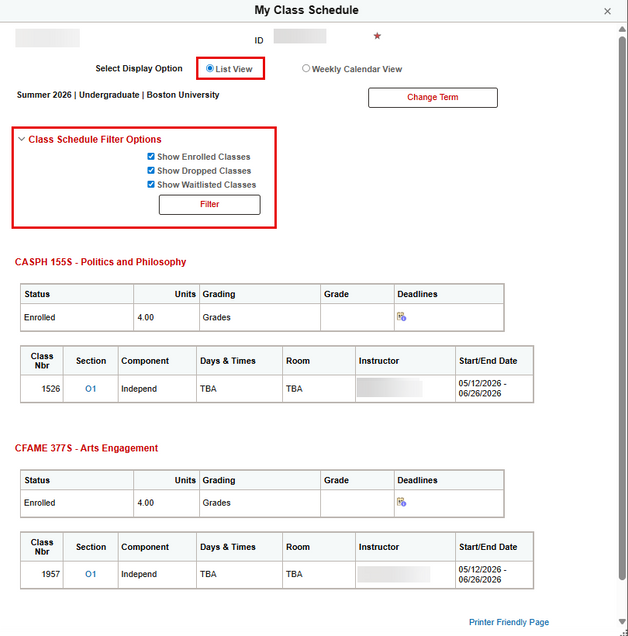The height and width of the screenshot is (636, 628).
Task: Click the Select Display Option label
Action: pyautogui.click(x=139, y=69)
